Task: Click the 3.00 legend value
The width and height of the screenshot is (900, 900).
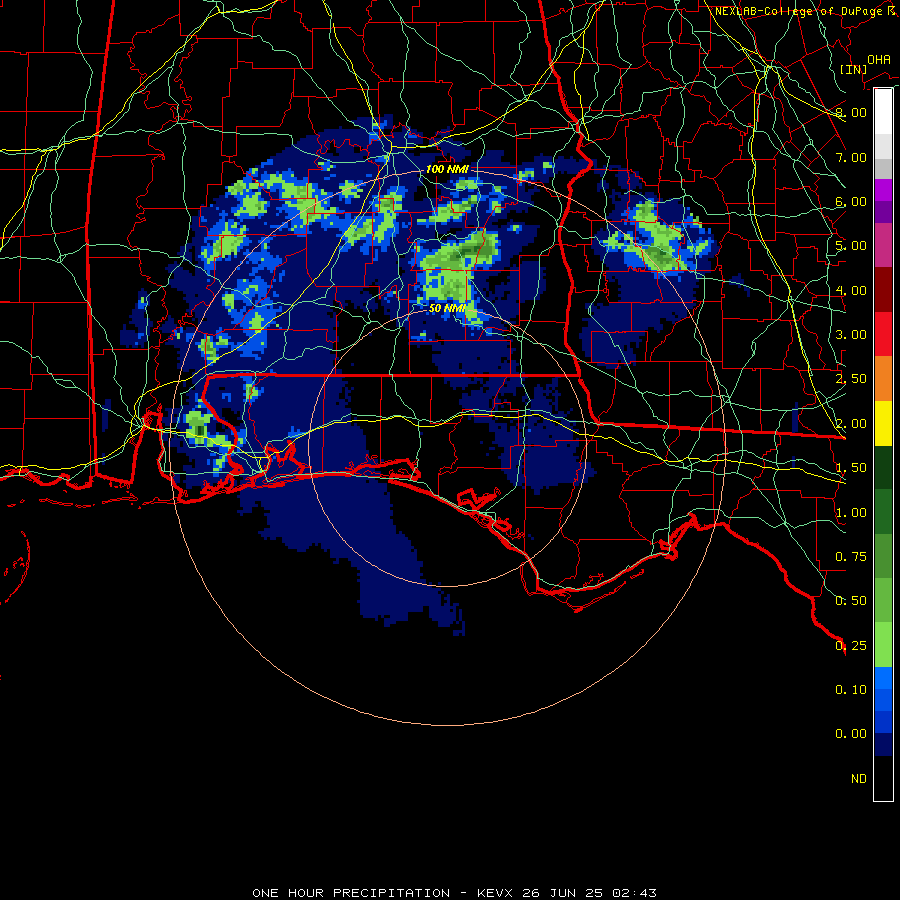Action: click(851, 335)
